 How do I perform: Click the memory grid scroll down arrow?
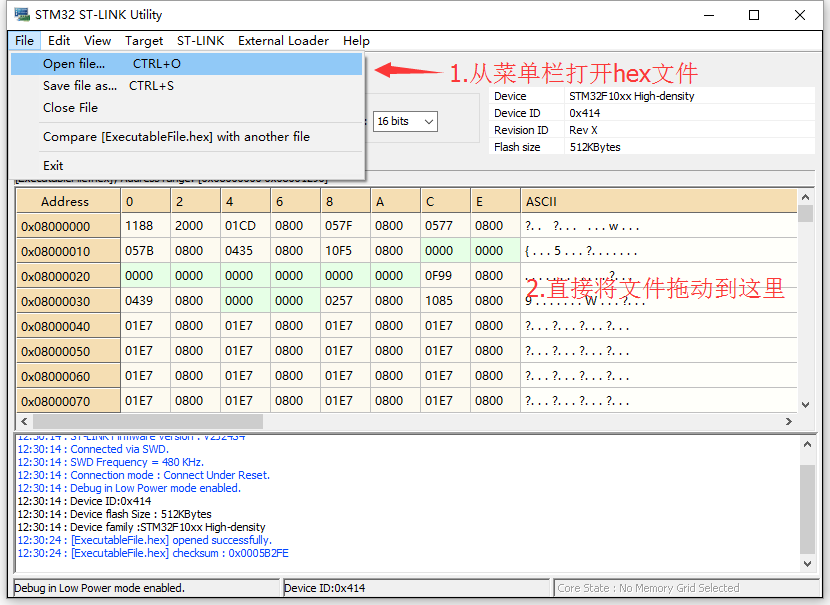click(x=805, y=405)
